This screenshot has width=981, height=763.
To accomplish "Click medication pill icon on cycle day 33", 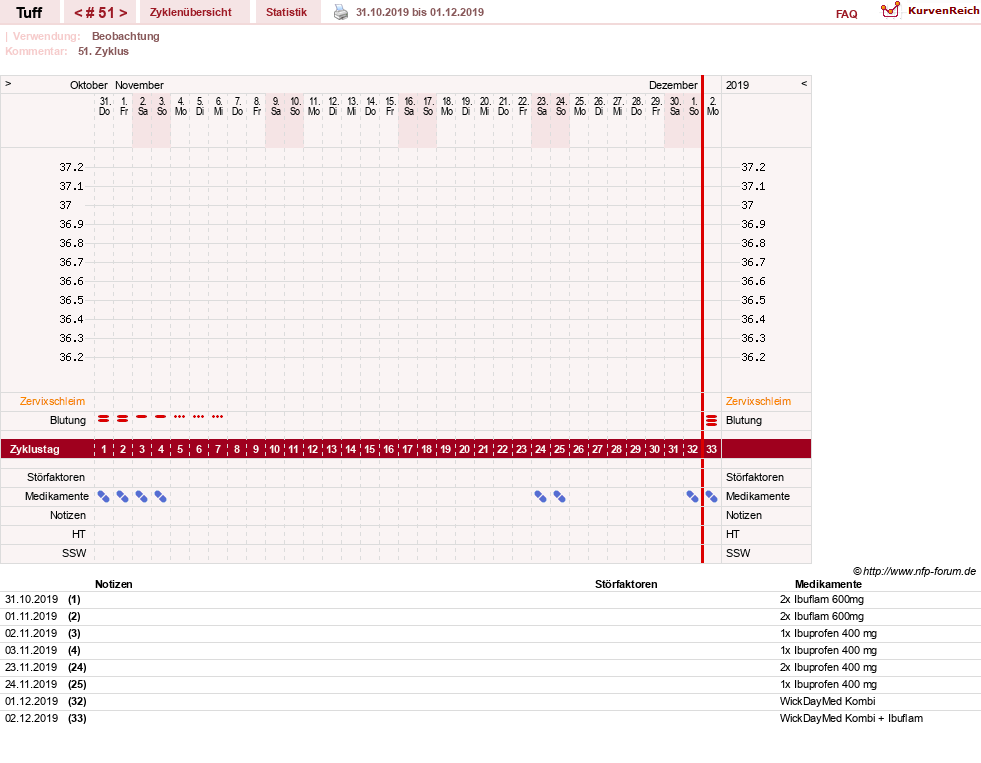I will coord(711,497).
